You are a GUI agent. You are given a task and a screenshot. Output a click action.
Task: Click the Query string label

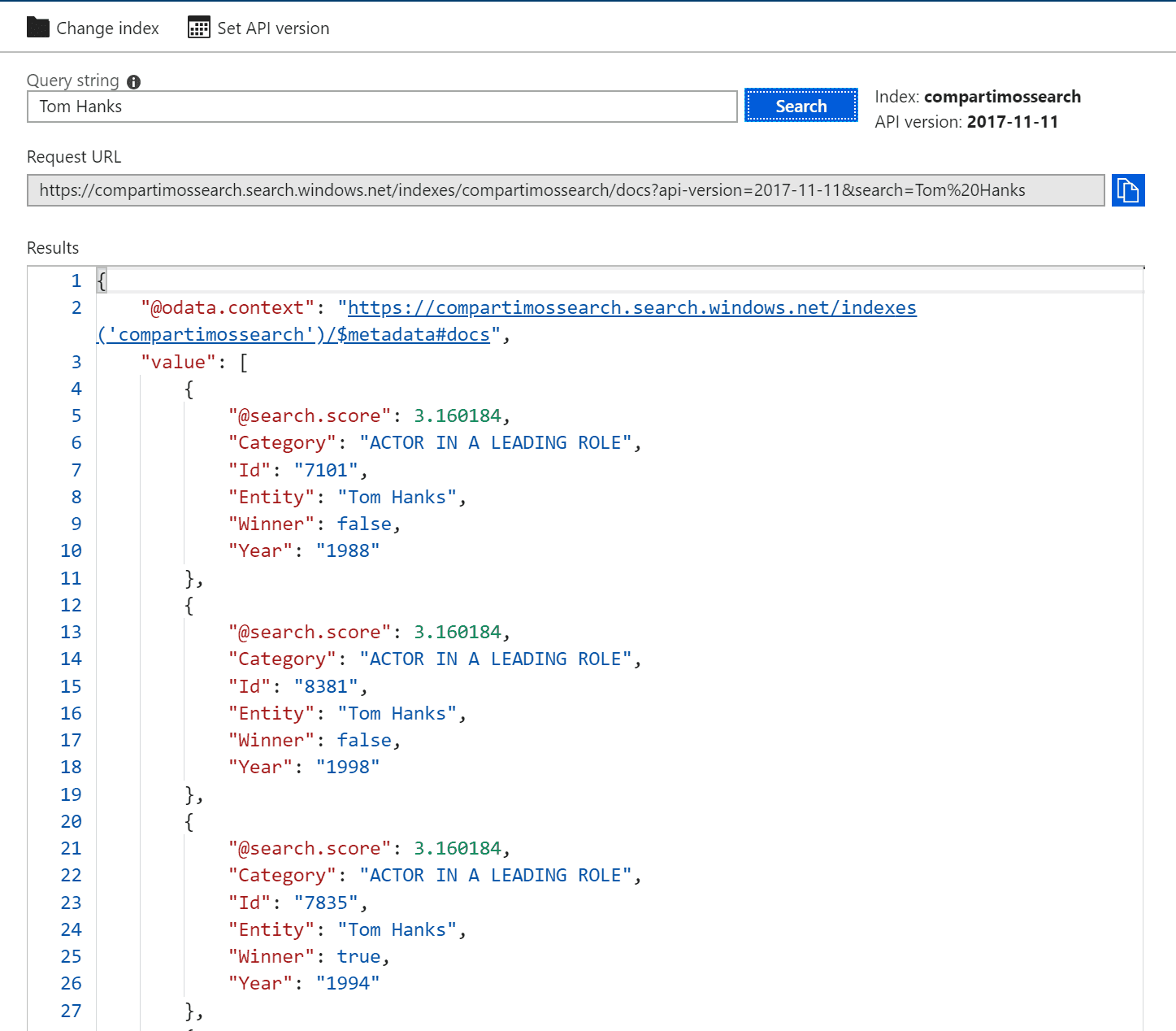pos(73,80)
